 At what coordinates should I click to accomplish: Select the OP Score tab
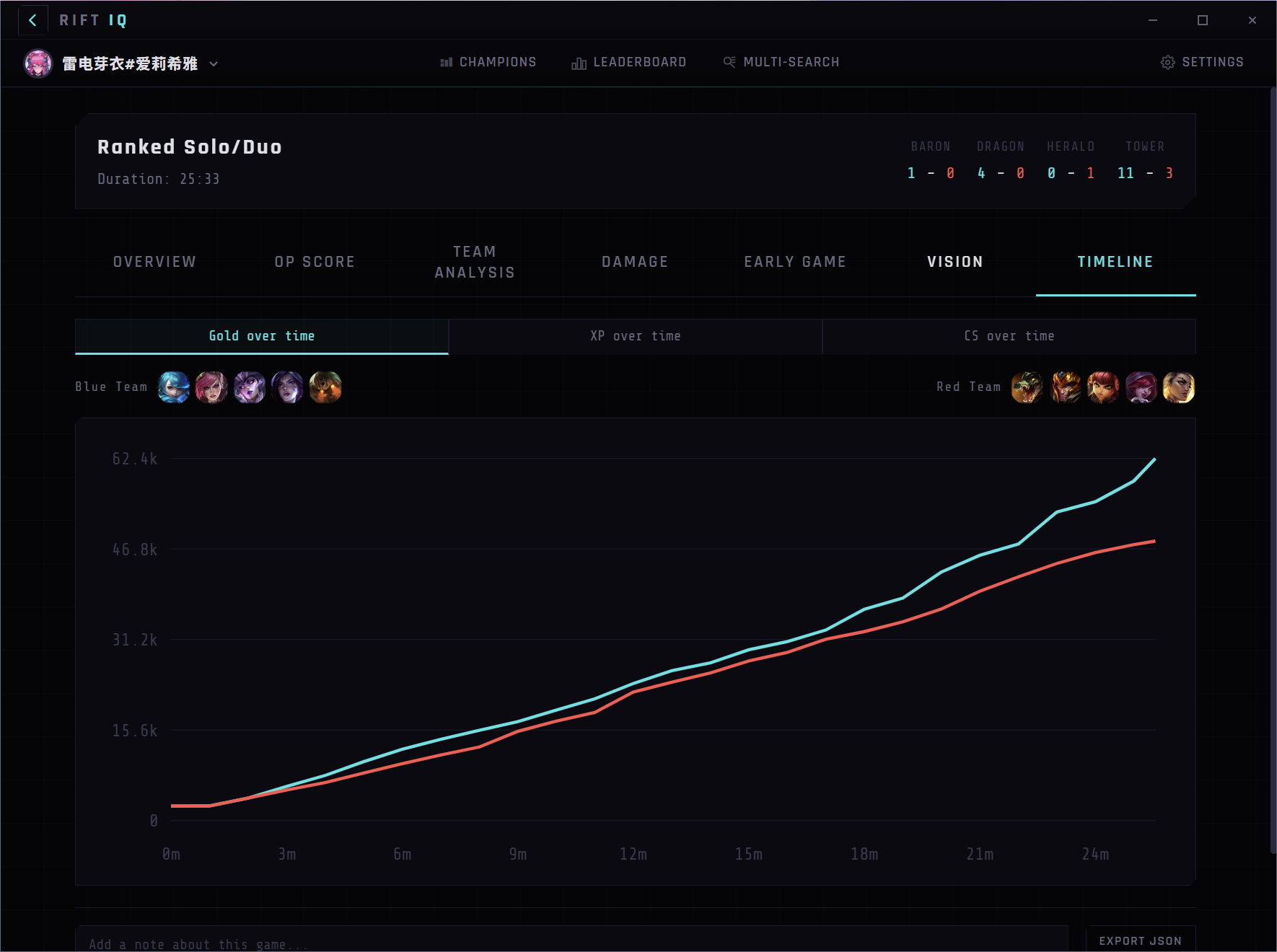coord(315,262)
